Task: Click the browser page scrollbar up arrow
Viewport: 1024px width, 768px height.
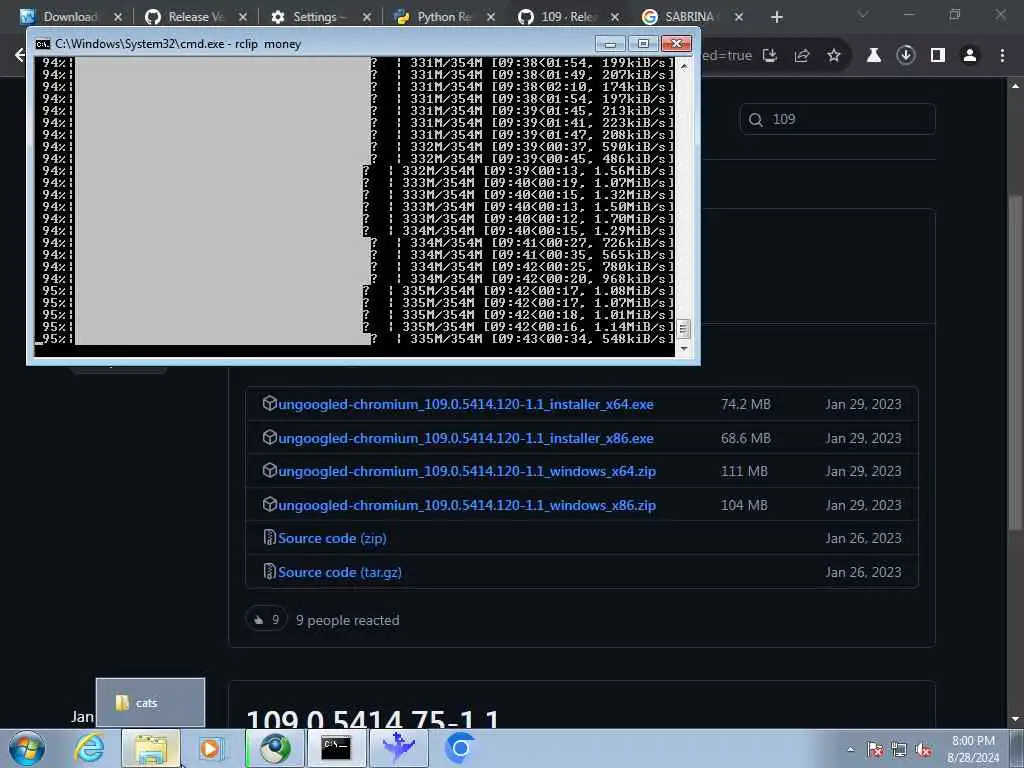Action: pyautogui.click(x=1015, y=86)
